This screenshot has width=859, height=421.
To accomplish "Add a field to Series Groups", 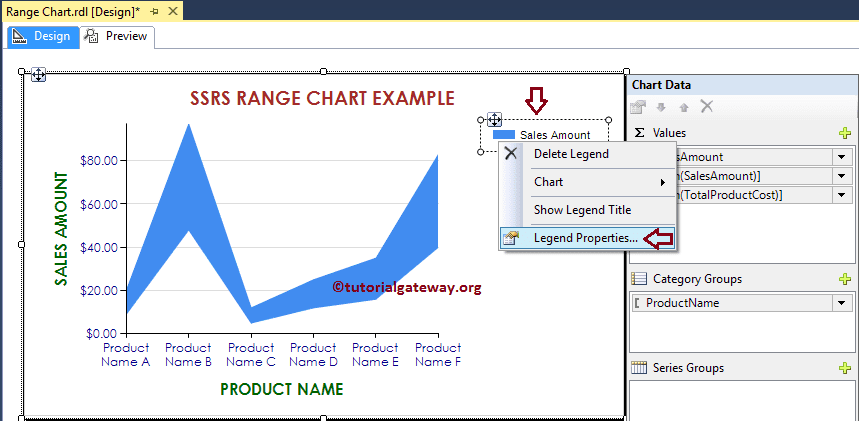I will coord(845,368).
